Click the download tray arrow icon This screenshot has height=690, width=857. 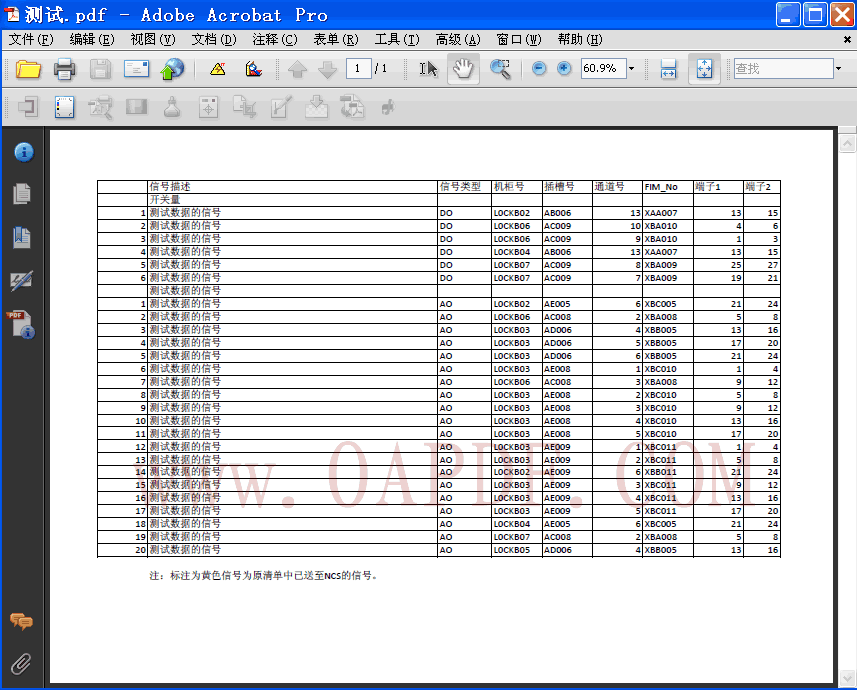(316, 107)
